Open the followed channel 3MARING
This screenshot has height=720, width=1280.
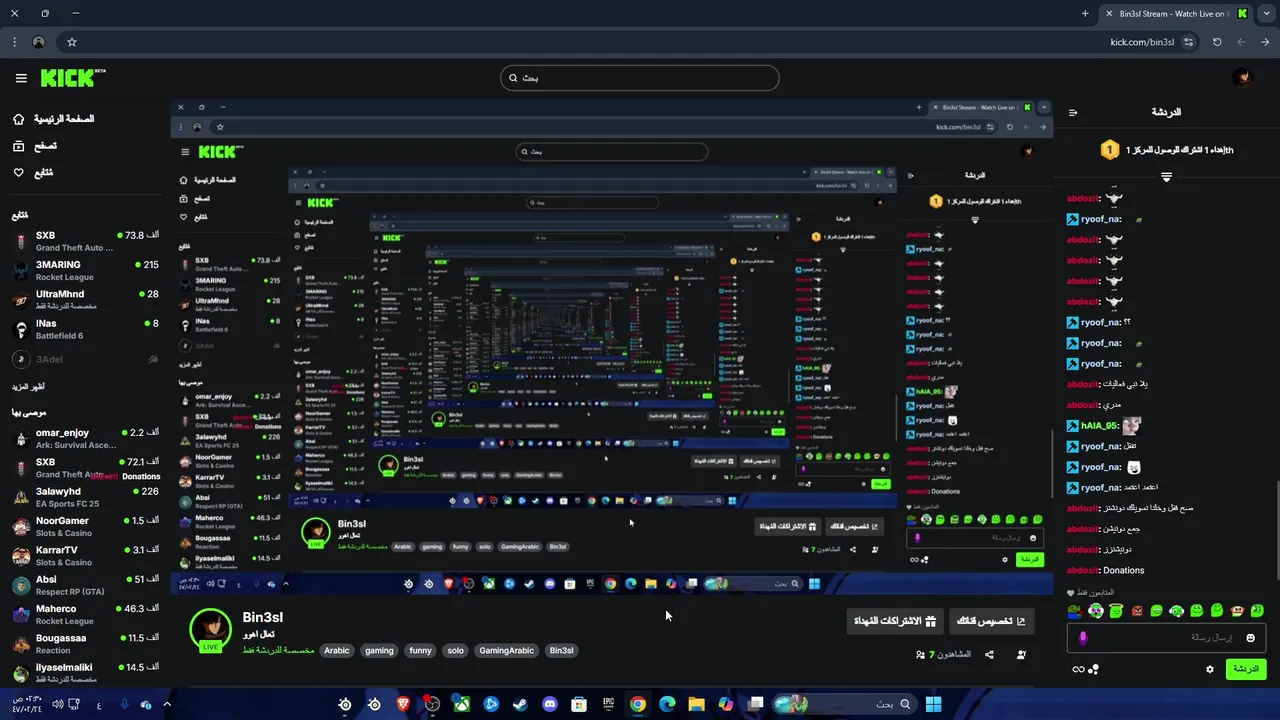[x=86, y=270]
